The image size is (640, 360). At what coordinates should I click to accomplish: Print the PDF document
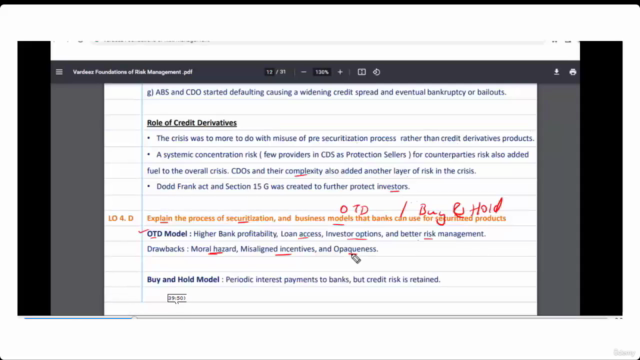click(573, 72)
